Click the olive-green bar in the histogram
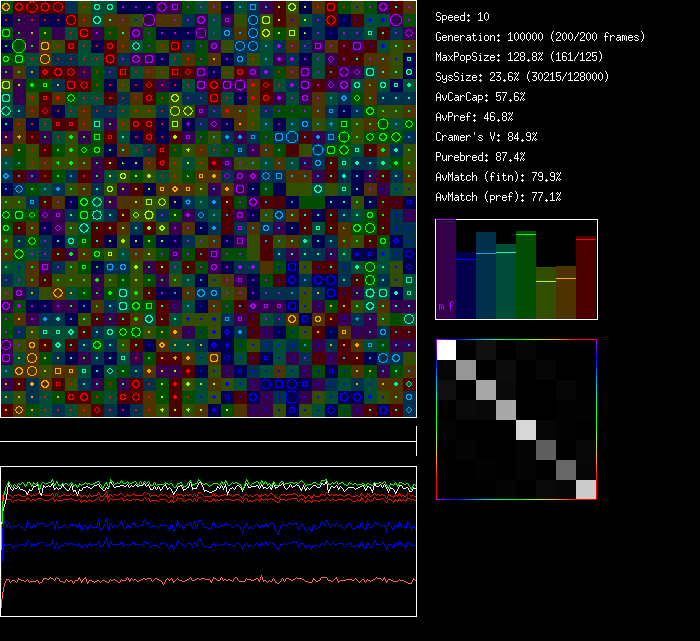The height and width of the screenshot is (641, 700). [x=546, y=293]
